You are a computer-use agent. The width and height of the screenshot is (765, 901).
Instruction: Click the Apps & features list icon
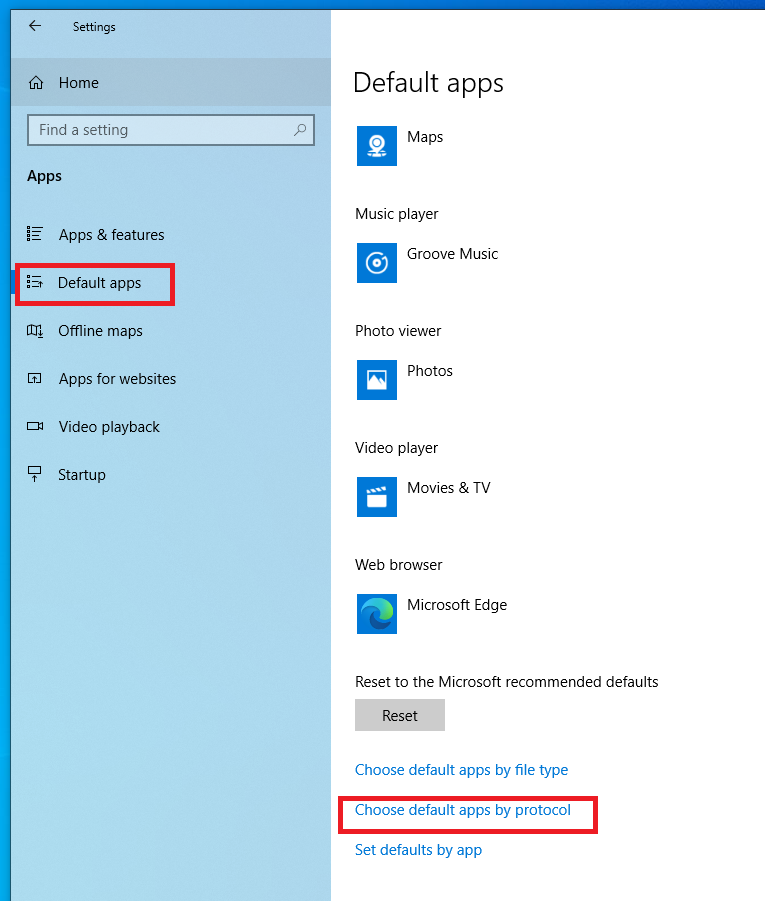click(34, 234)
